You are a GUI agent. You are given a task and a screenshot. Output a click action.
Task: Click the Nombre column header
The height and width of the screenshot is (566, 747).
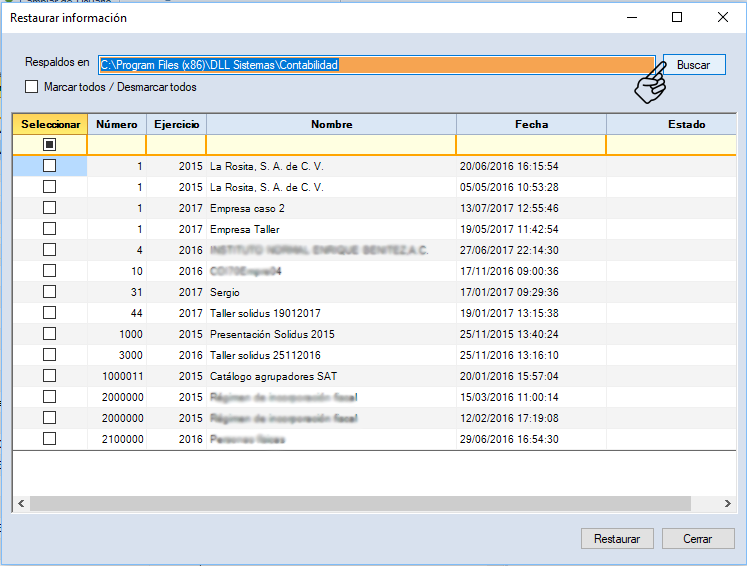[x=331, y=125]
